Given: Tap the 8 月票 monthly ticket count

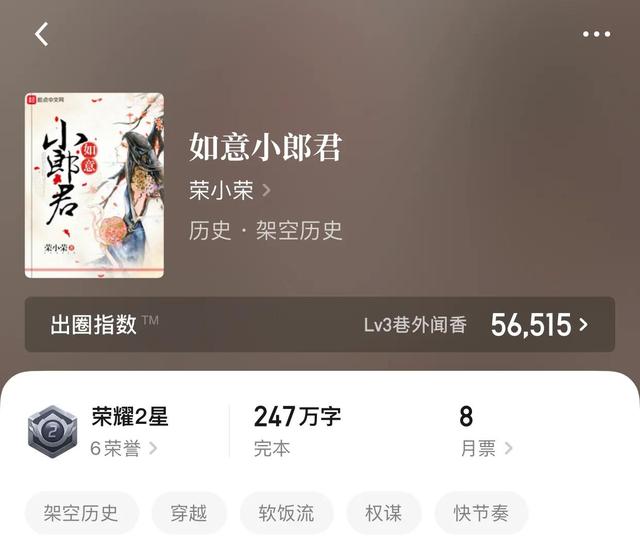Looking at the screenshot, I should coord(466,416).
